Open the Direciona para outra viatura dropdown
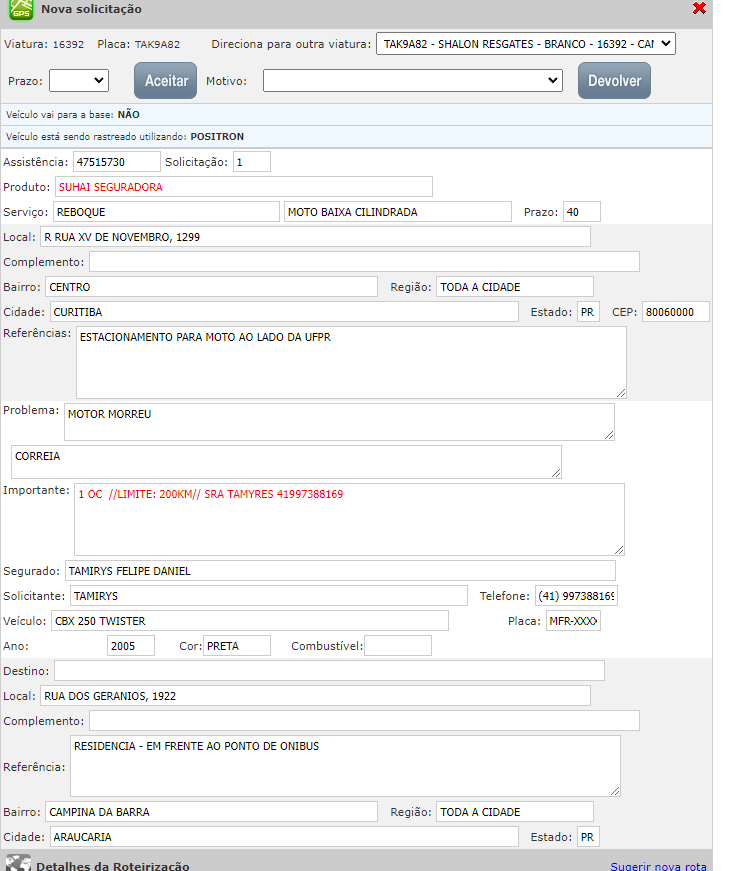The height and width of the screenshot is (871, 735). [526, 44]
